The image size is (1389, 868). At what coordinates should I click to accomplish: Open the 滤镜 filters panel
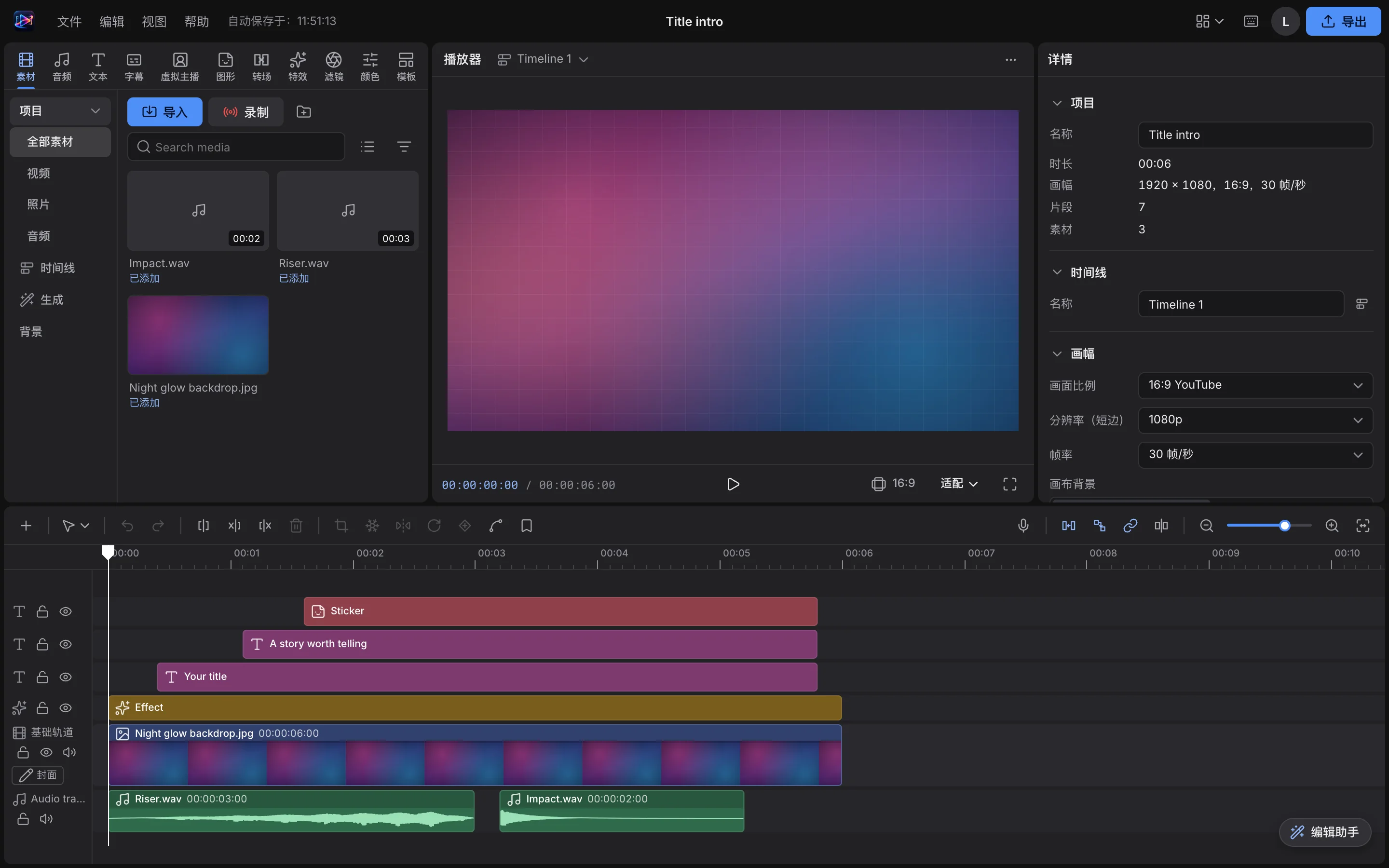333,66
